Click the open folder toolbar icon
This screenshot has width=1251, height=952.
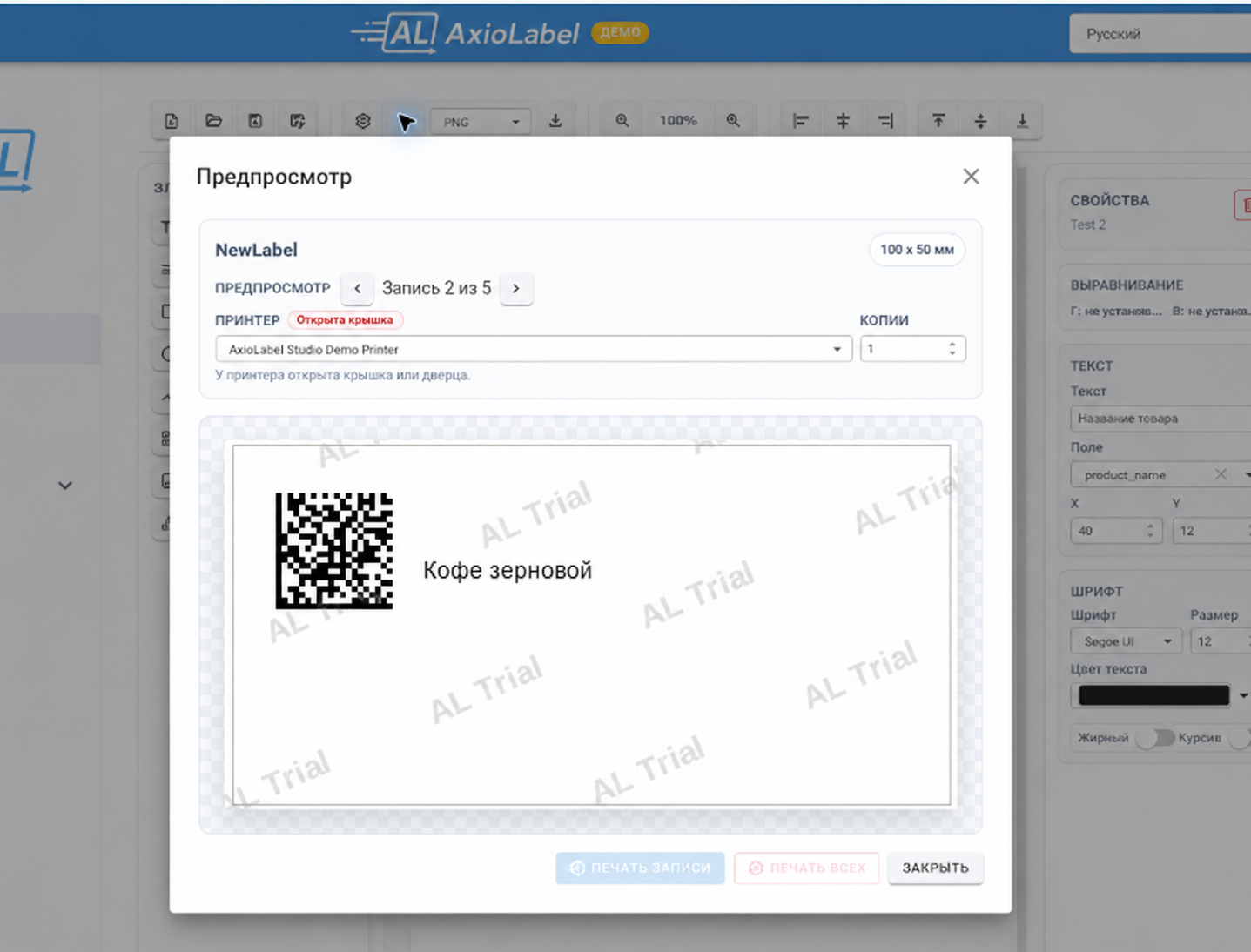(213, 121)
